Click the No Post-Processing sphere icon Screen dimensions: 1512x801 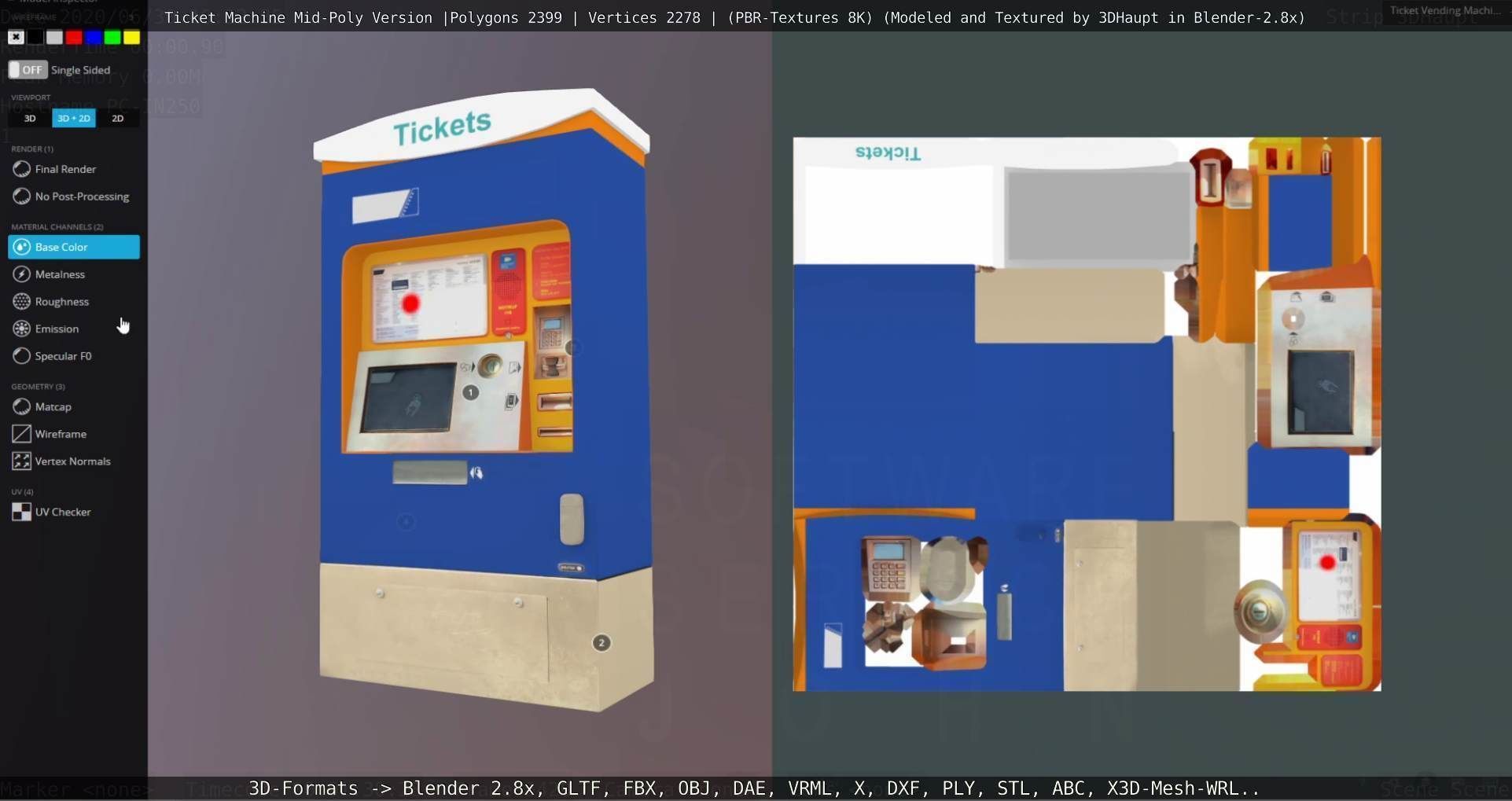point(22,197)
